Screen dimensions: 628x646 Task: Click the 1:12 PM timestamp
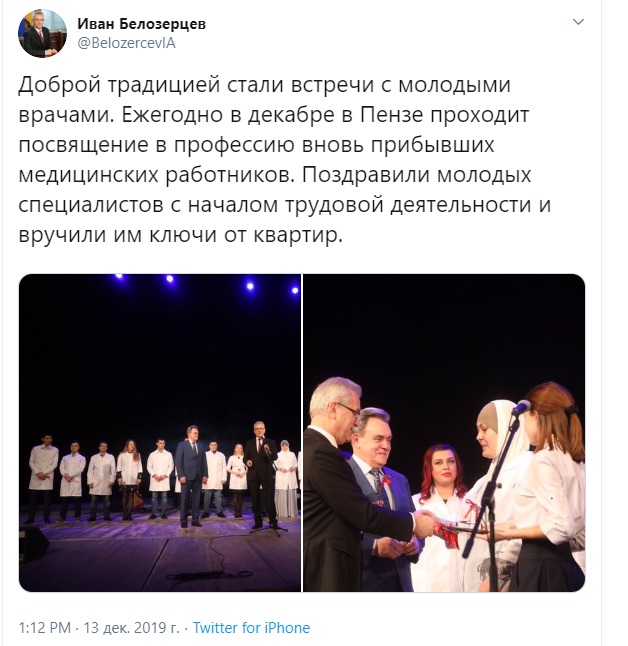pyautogui.click(x=45, y=627)
